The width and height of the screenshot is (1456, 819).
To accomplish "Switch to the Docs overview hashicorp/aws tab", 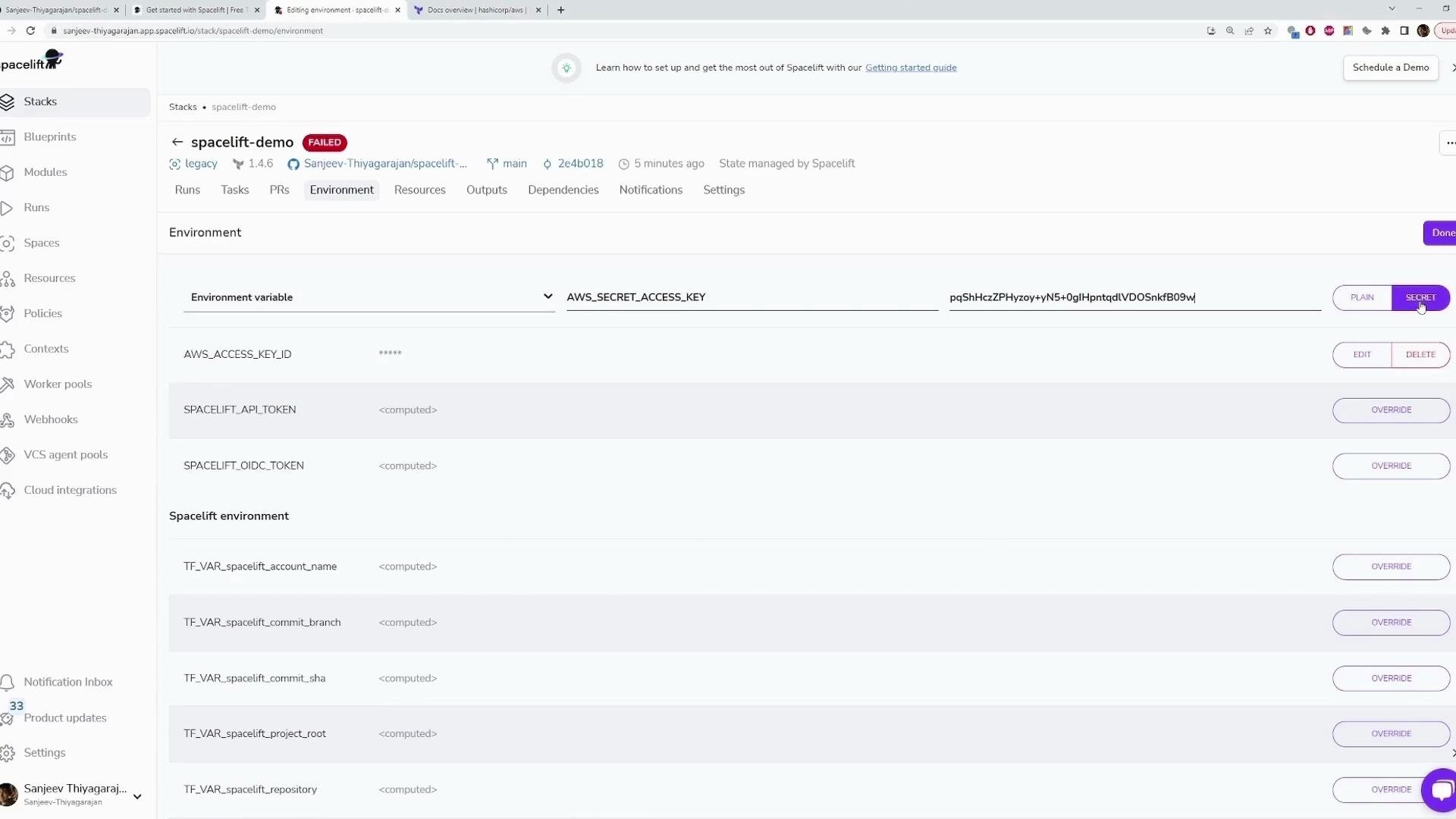I will [477, 10].
